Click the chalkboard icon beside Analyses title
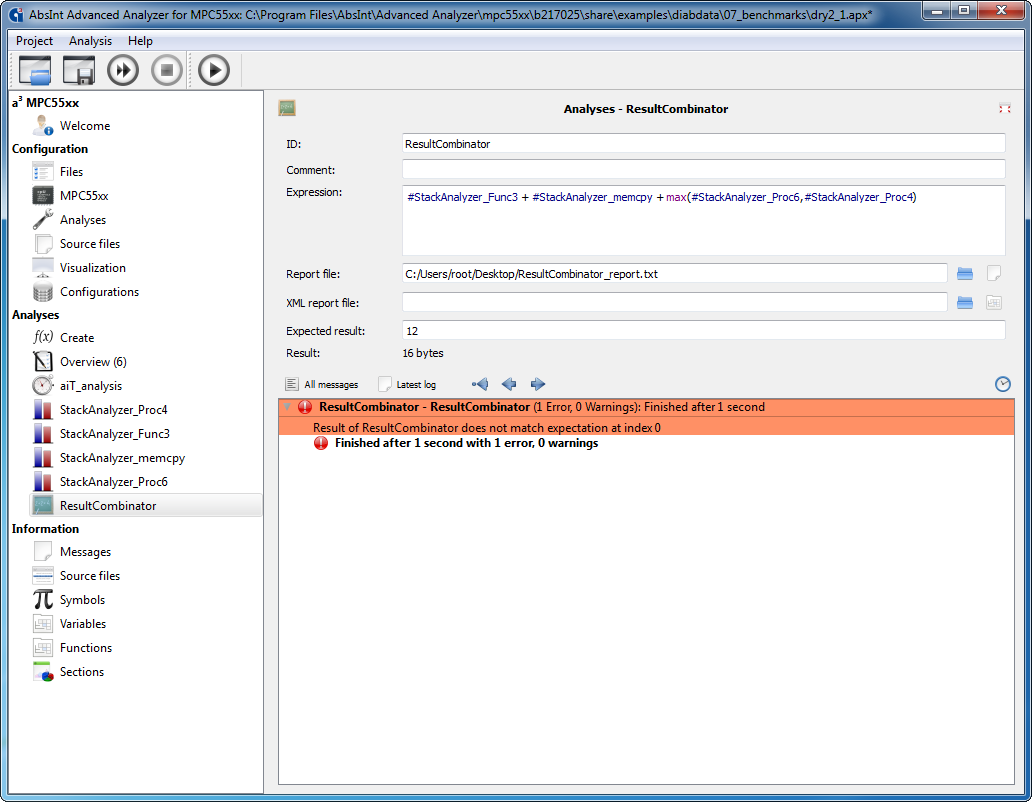 click(287, 108)
